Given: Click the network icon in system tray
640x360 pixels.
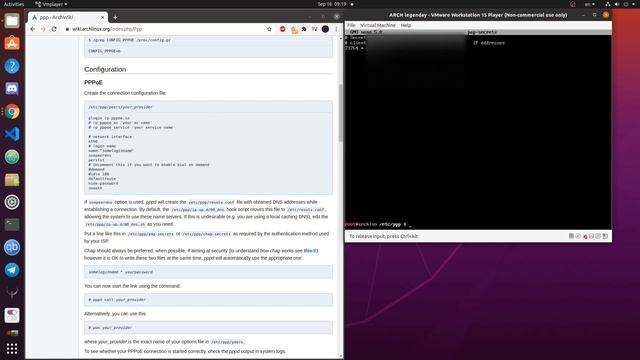Looking at the screenshot, I should coord(608,4).
